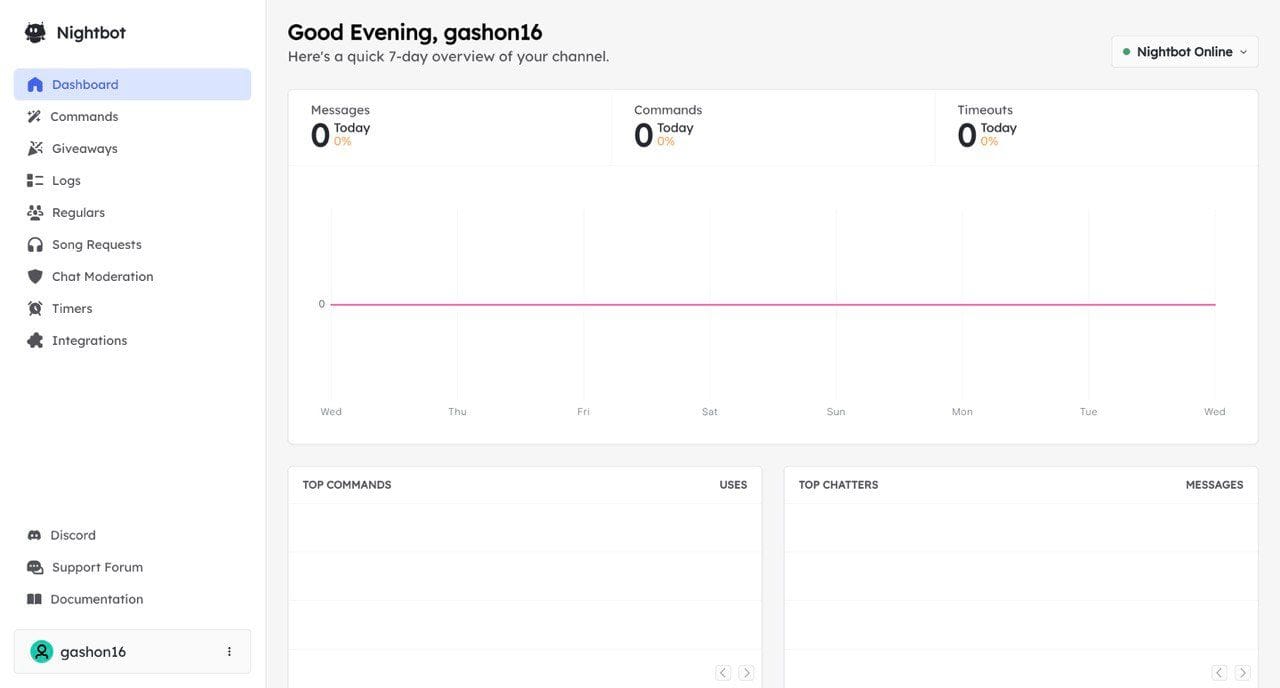Click the Timers alarm clock icon
Image resolution: width=1280 pixels, height=688 pixels.
tap(35, 309)
